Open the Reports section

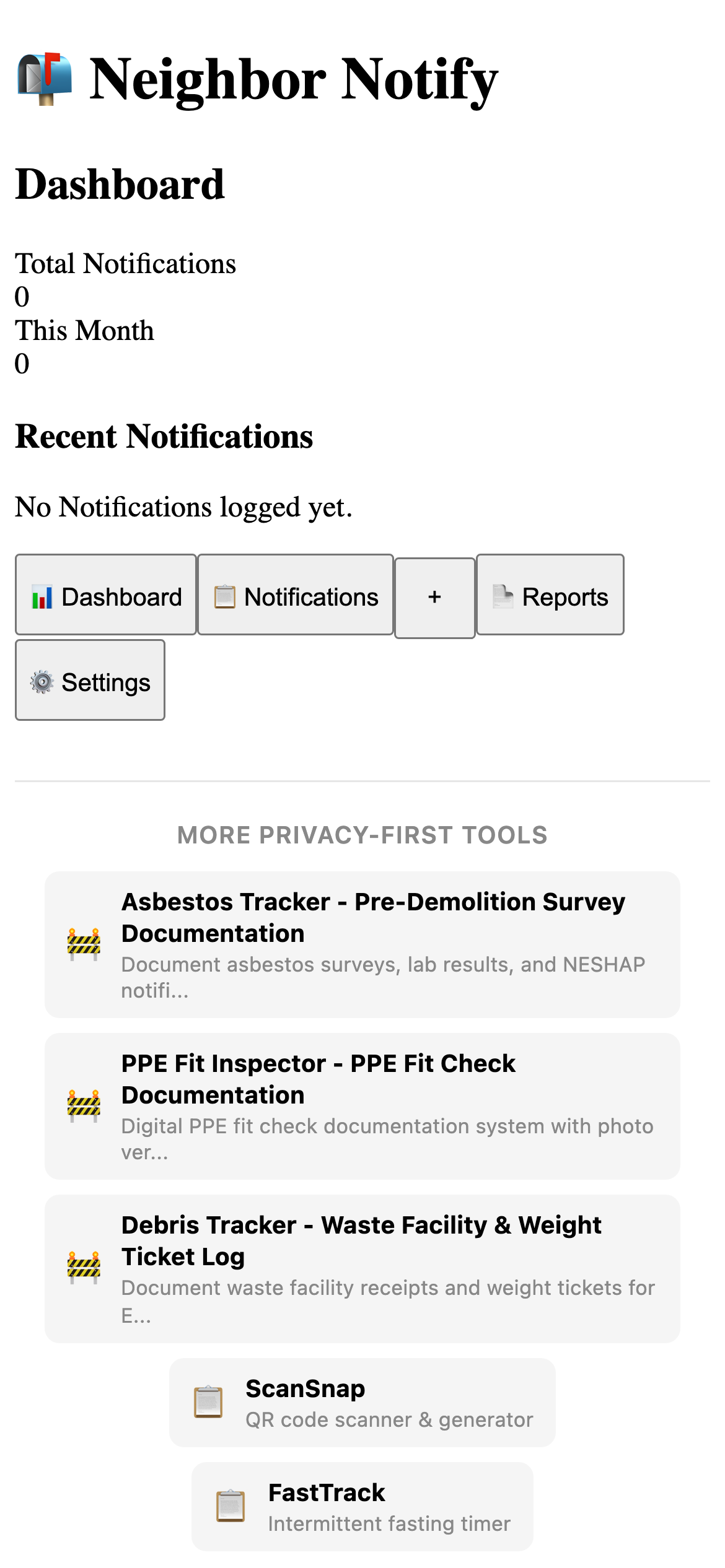point(550,596)
